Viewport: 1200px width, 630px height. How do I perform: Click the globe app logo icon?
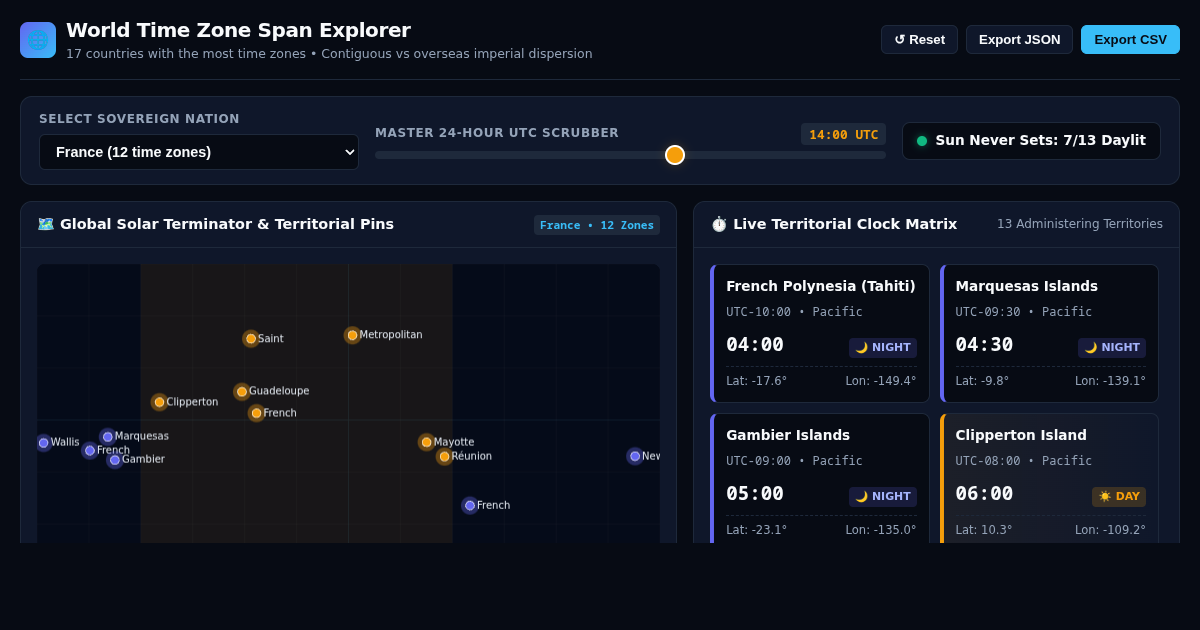(x=38, y=40)
